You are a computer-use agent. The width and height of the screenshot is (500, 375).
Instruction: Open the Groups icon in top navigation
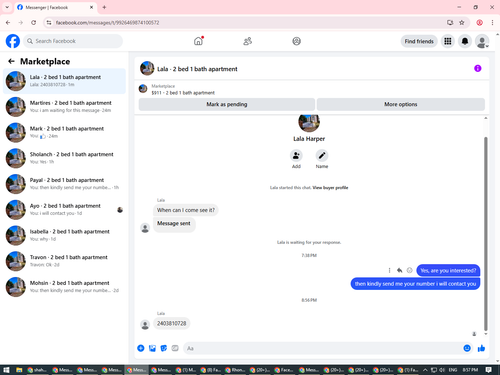[296, 41]
